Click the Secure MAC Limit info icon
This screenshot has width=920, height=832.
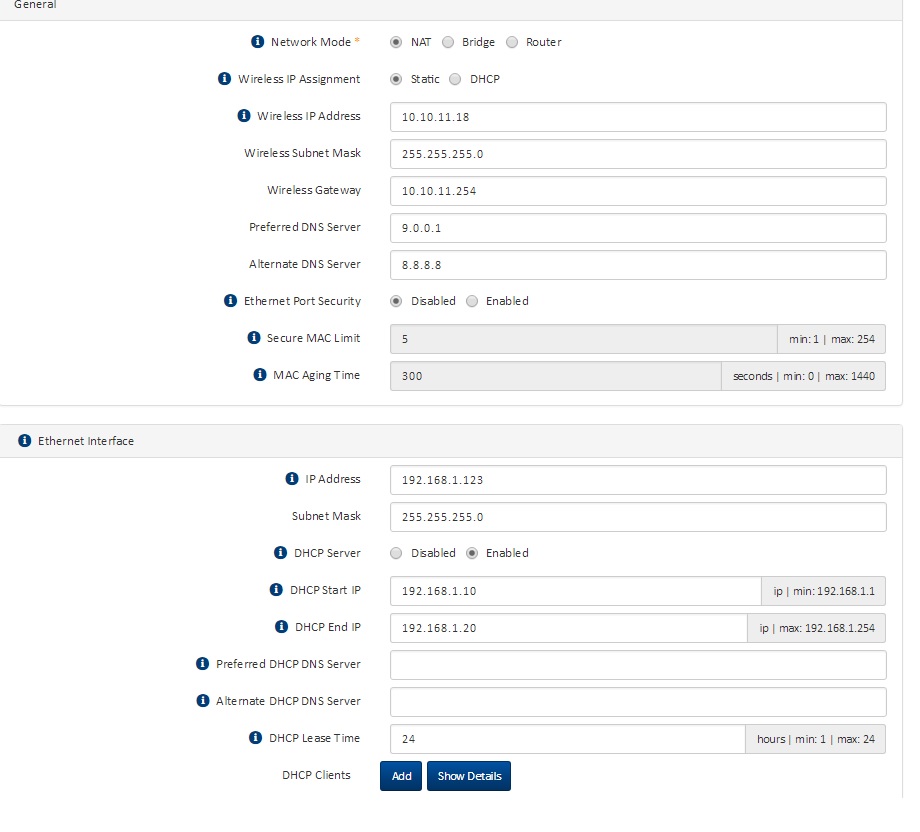pyautogui.click(x=253, y=337)
